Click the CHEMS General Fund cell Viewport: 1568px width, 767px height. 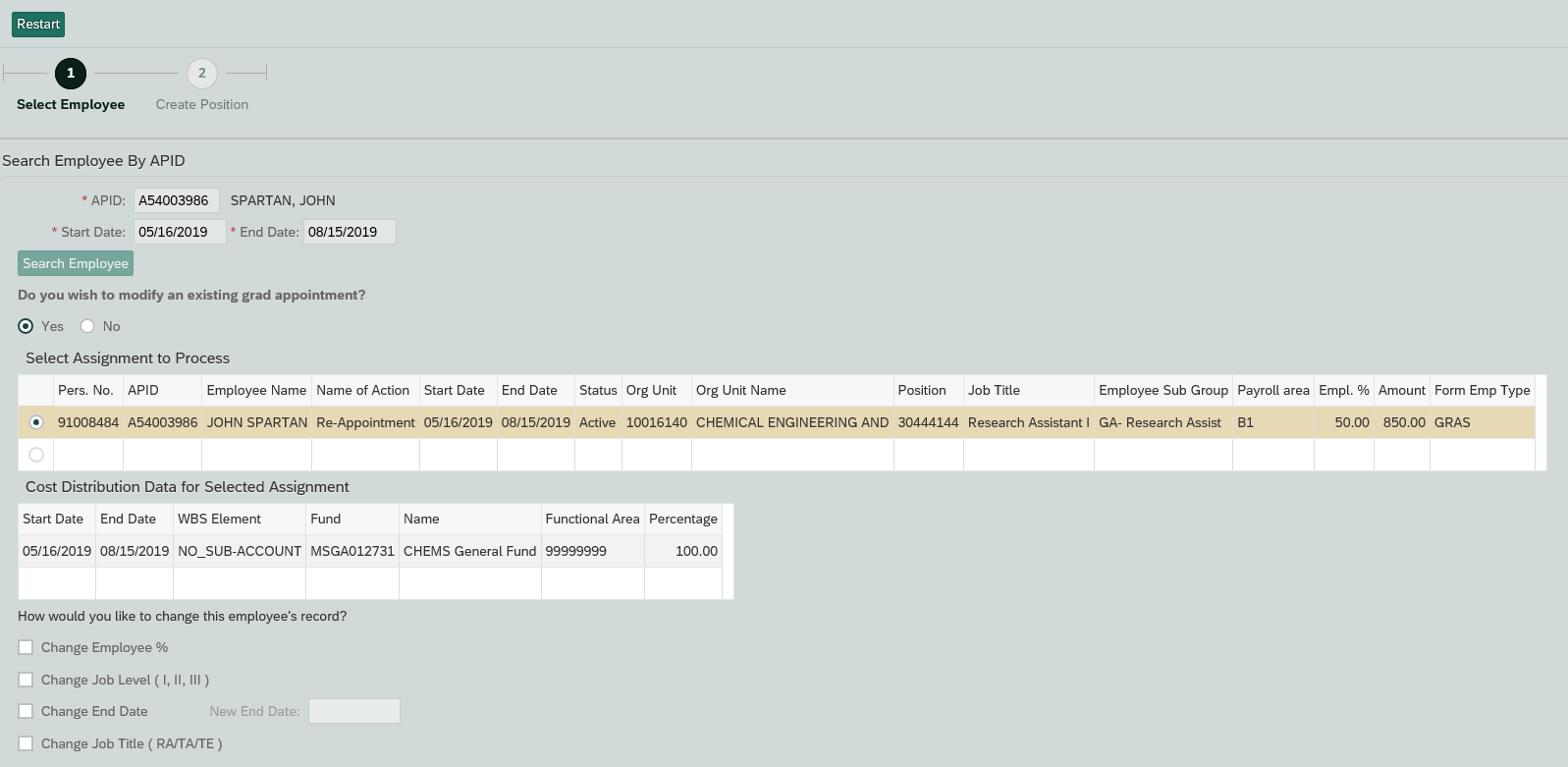pyautogui.click(x=469, y=551)
